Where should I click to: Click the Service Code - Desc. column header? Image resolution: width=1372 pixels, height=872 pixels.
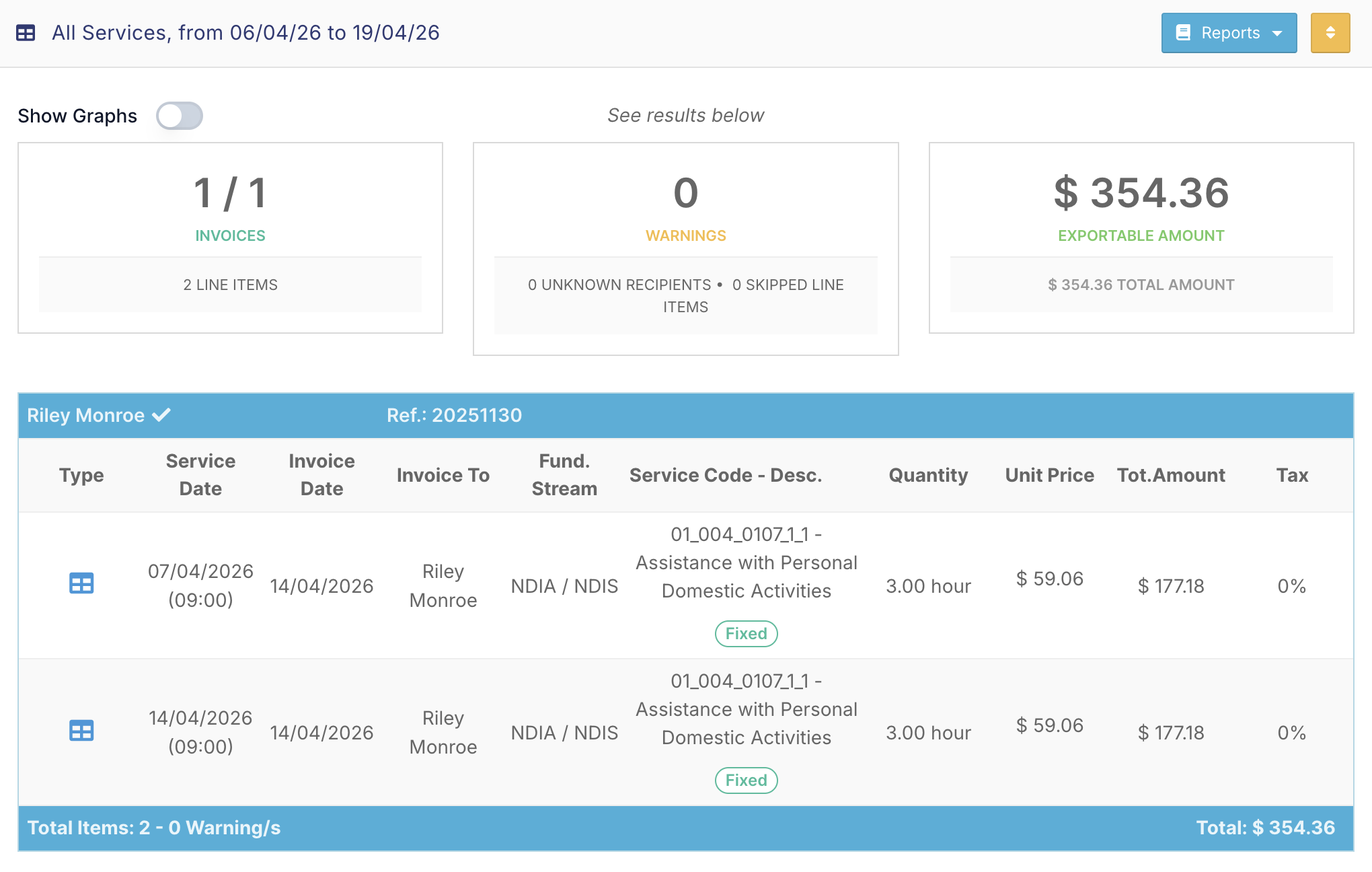coord(726,476)
